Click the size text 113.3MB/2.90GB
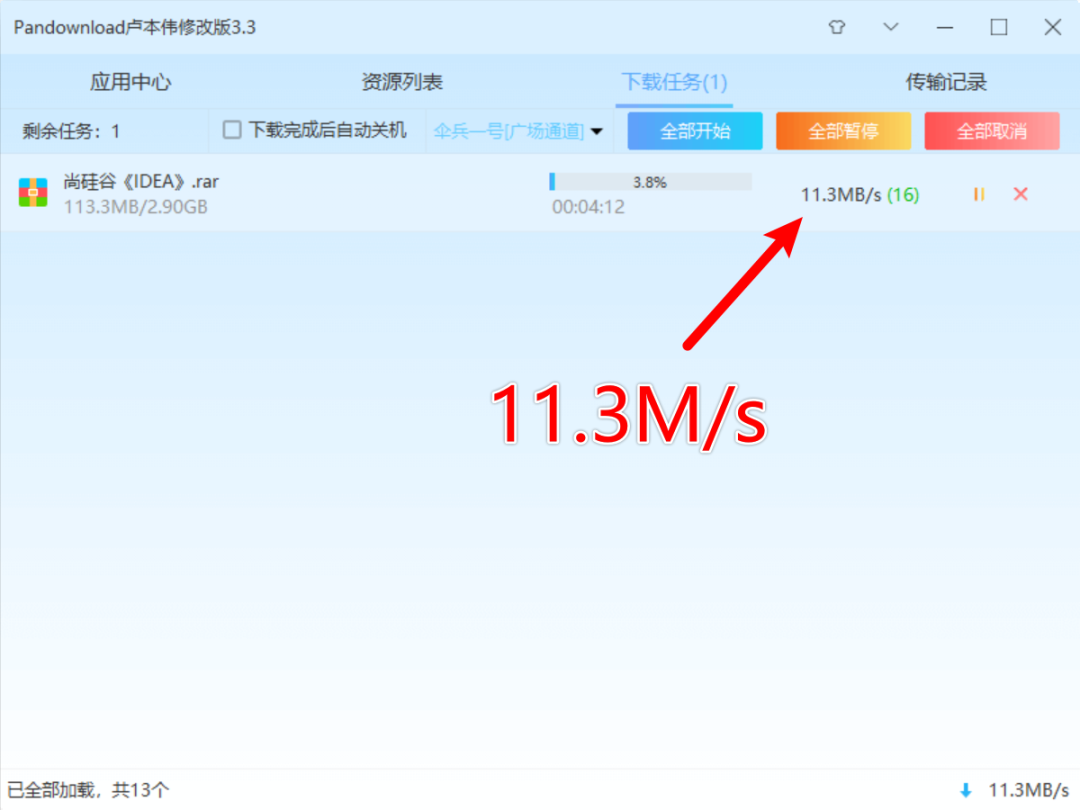Image resolution: width=1080 pixels, height=810 pixels. coord(136,207)
